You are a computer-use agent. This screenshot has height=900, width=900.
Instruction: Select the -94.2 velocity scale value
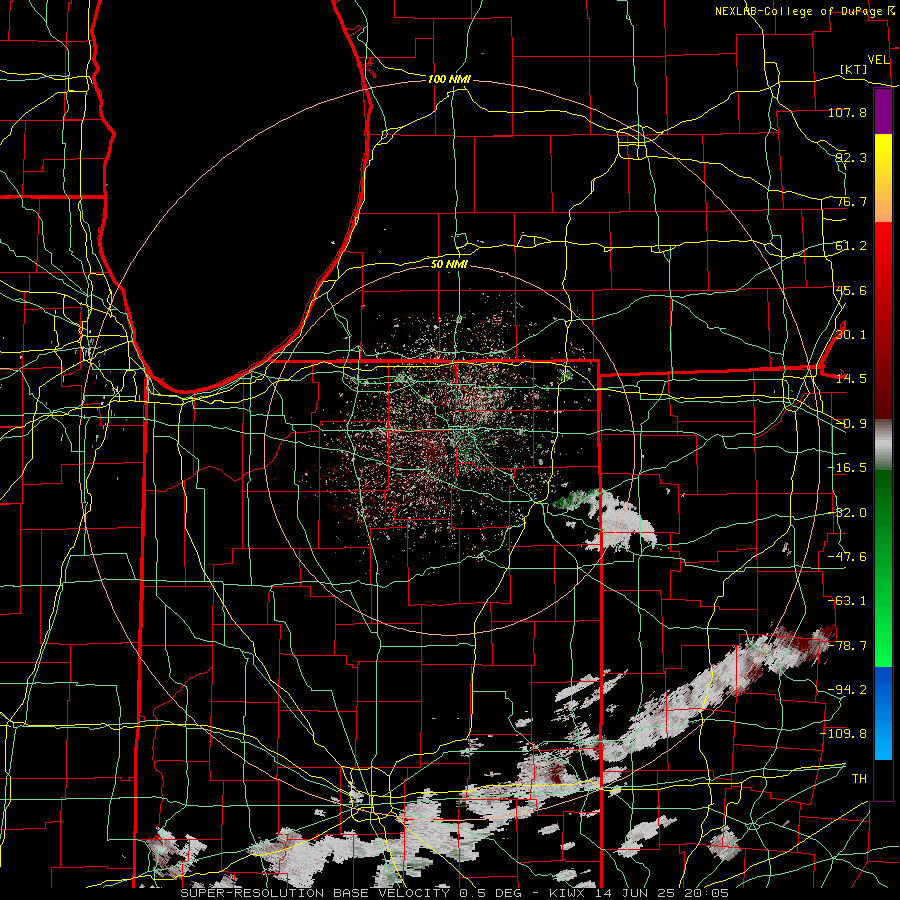847,690
